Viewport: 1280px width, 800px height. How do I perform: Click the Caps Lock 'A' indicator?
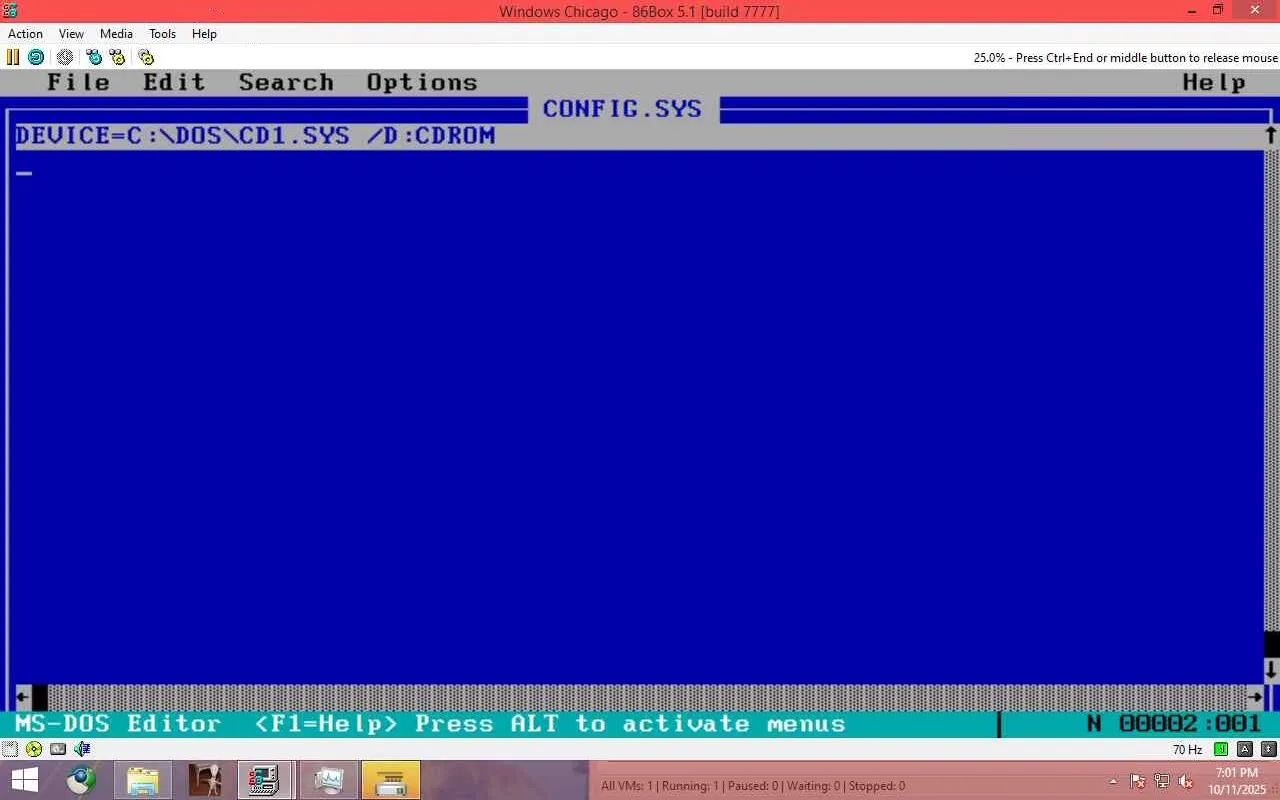coord(1245,749)
